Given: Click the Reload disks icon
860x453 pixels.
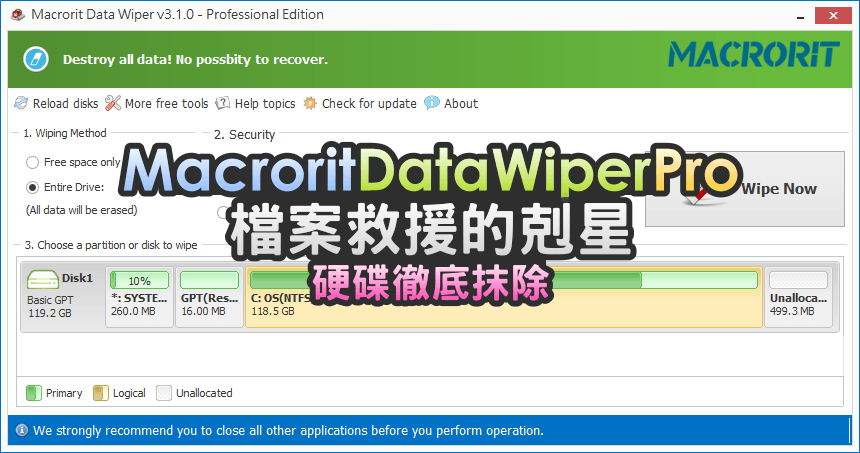Looking at the screenshot, I should [21, 103].
